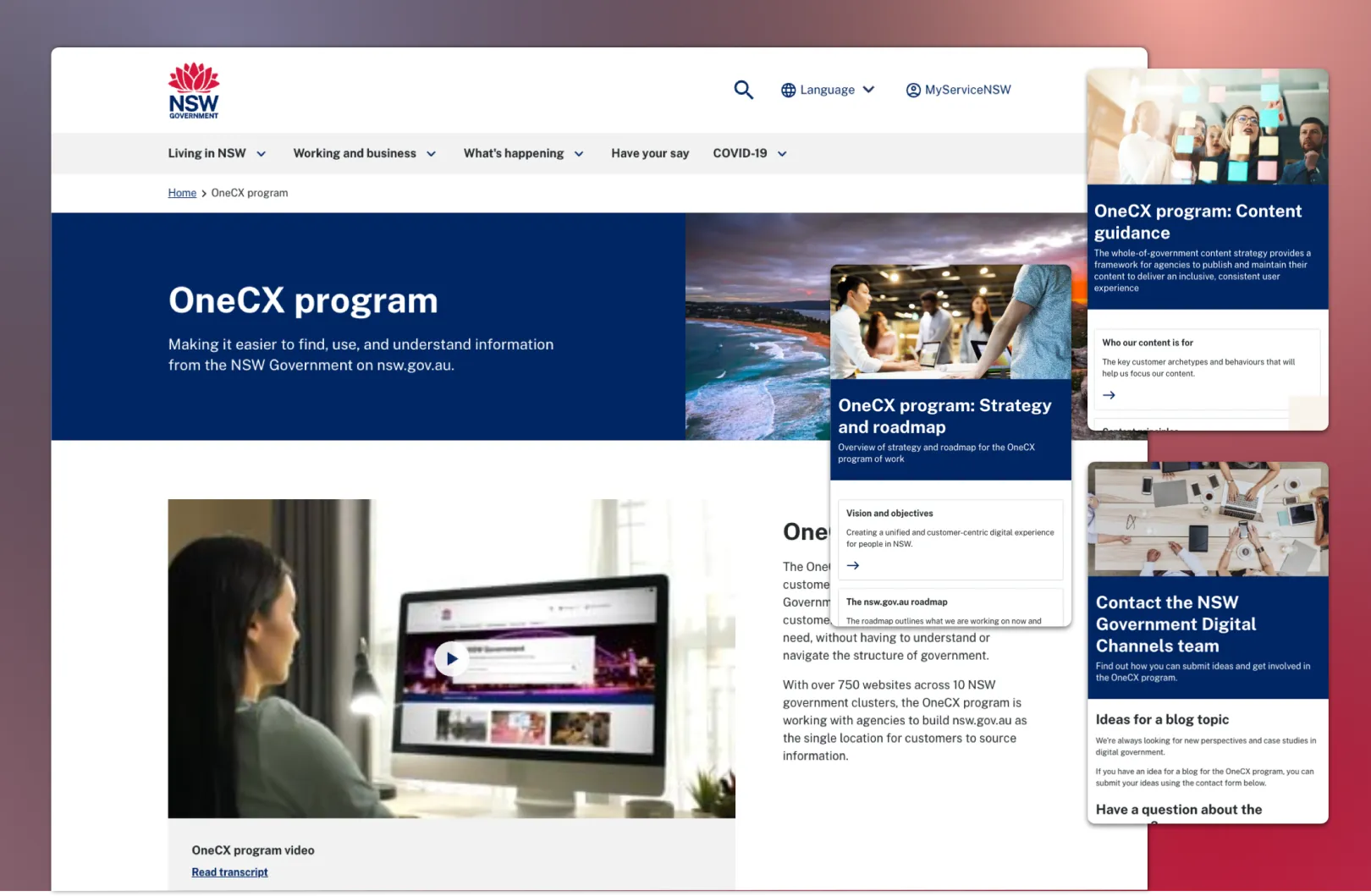Click the search magnifier icon
The image size is (1371, 896).
coord(743,90)
